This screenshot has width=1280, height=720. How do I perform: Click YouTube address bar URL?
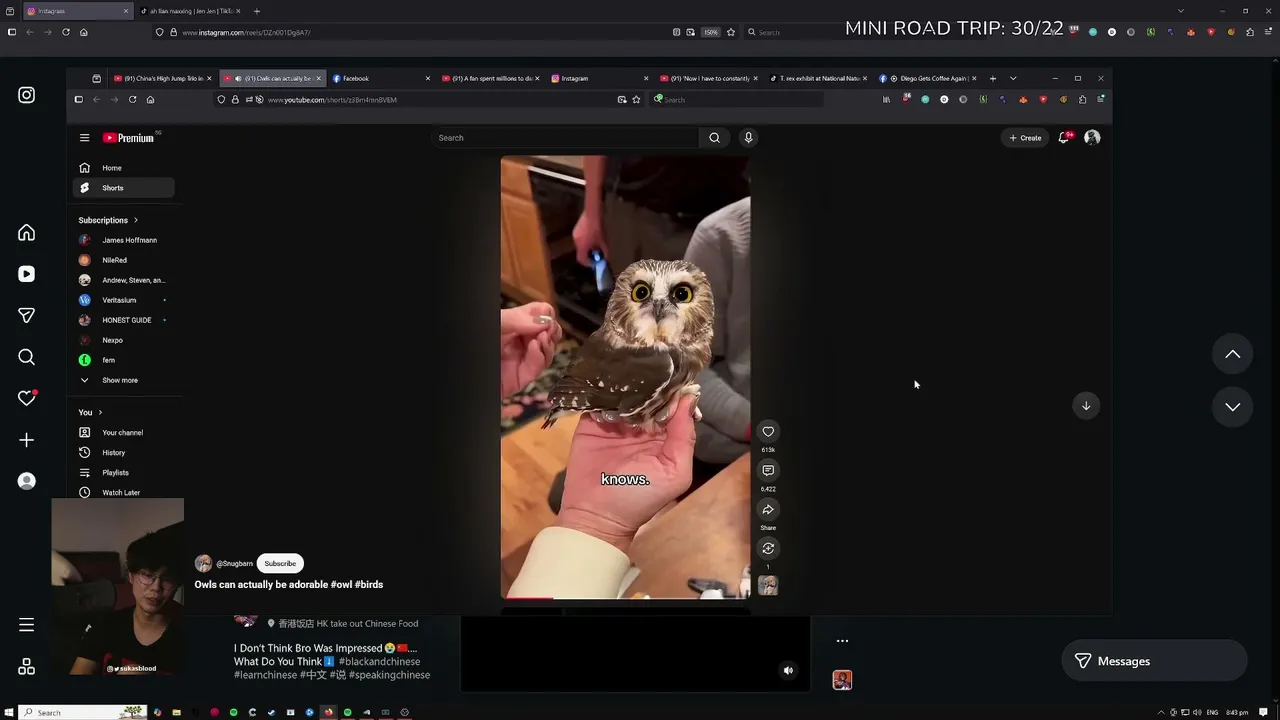[332, 100]
